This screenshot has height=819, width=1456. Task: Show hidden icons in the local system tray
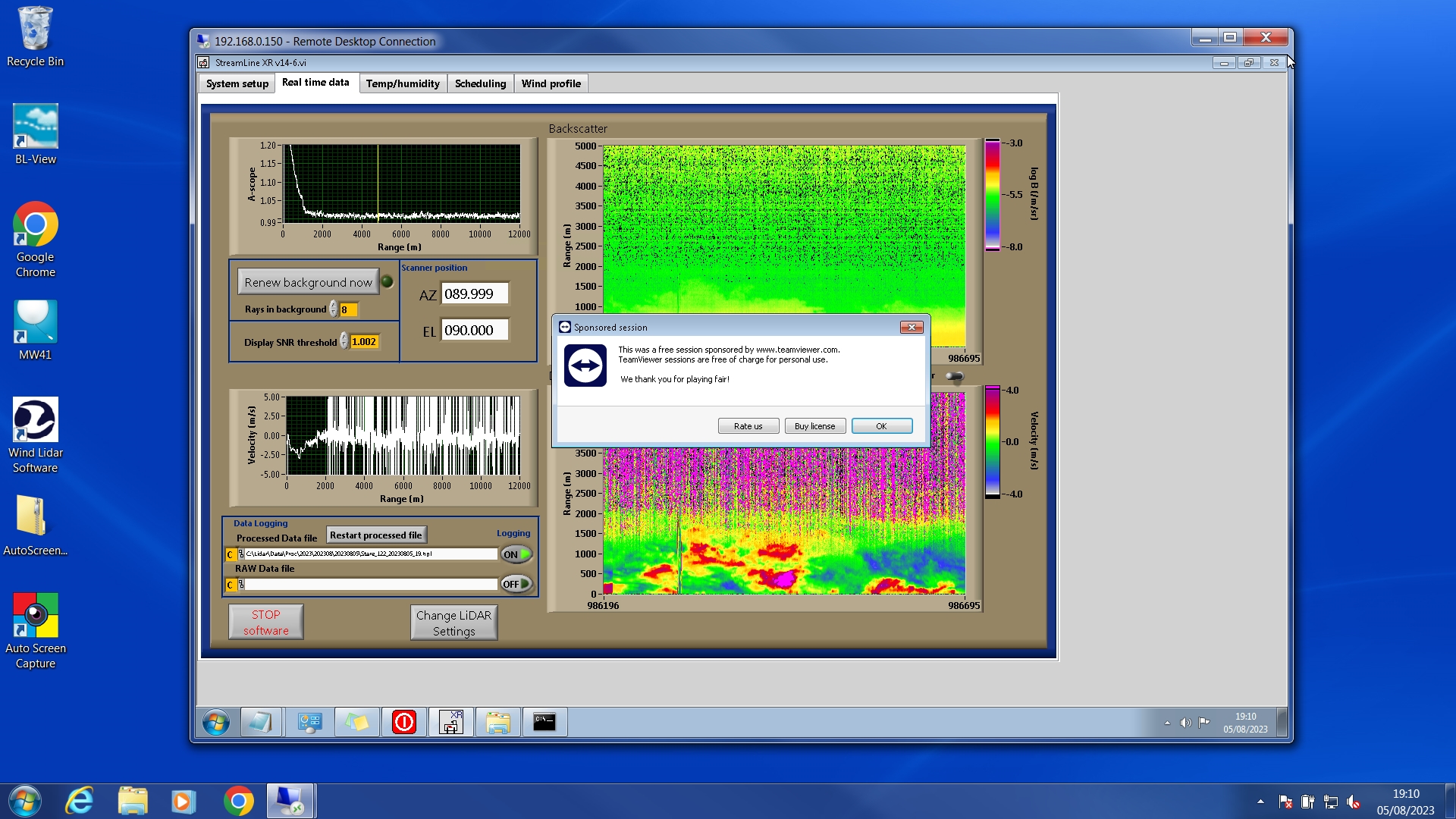[x=1260, y=802]
